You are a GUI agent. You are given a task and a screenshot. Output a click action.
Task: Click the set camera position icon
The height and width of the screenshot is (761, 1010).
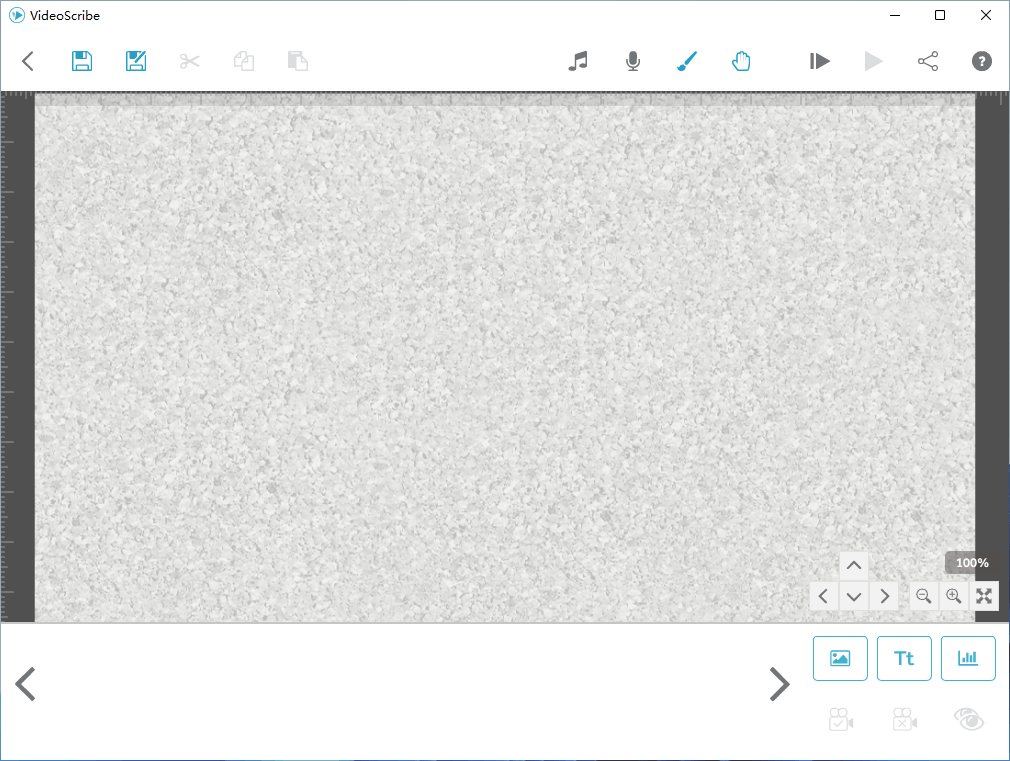(x=840, y=719)
